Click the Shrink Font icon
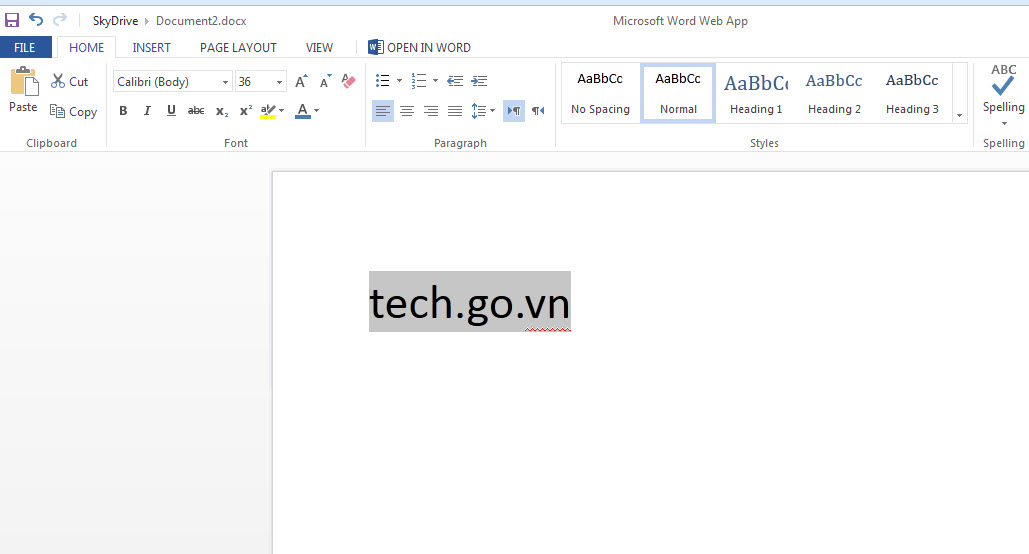This screenshot has height=554, width=1029. point(326,81)
